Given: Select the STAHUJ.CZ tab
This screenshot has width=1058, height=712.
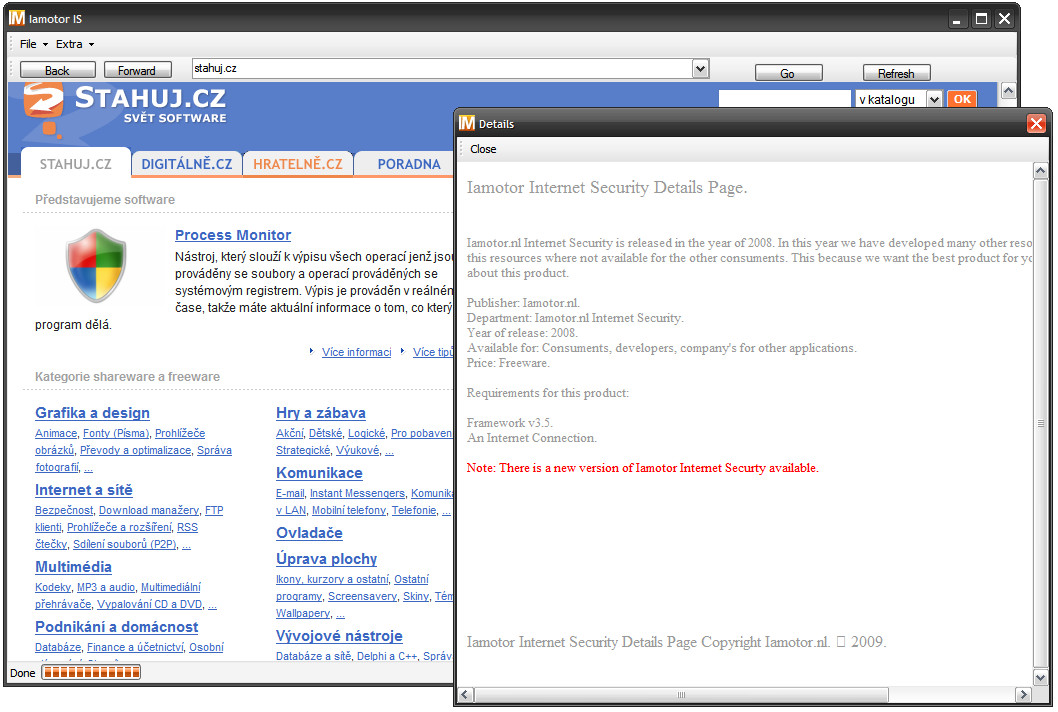Looking at the screenshot, I should click(76, 163).
